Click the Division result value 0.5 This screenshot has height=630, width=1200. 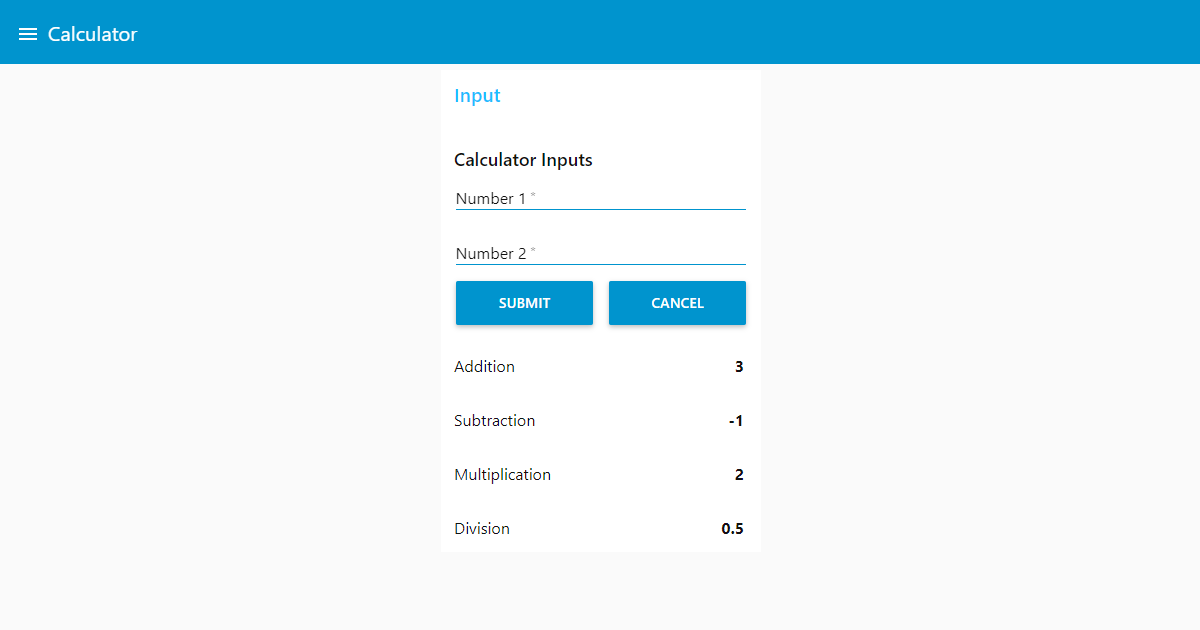[x=732, y=528]
